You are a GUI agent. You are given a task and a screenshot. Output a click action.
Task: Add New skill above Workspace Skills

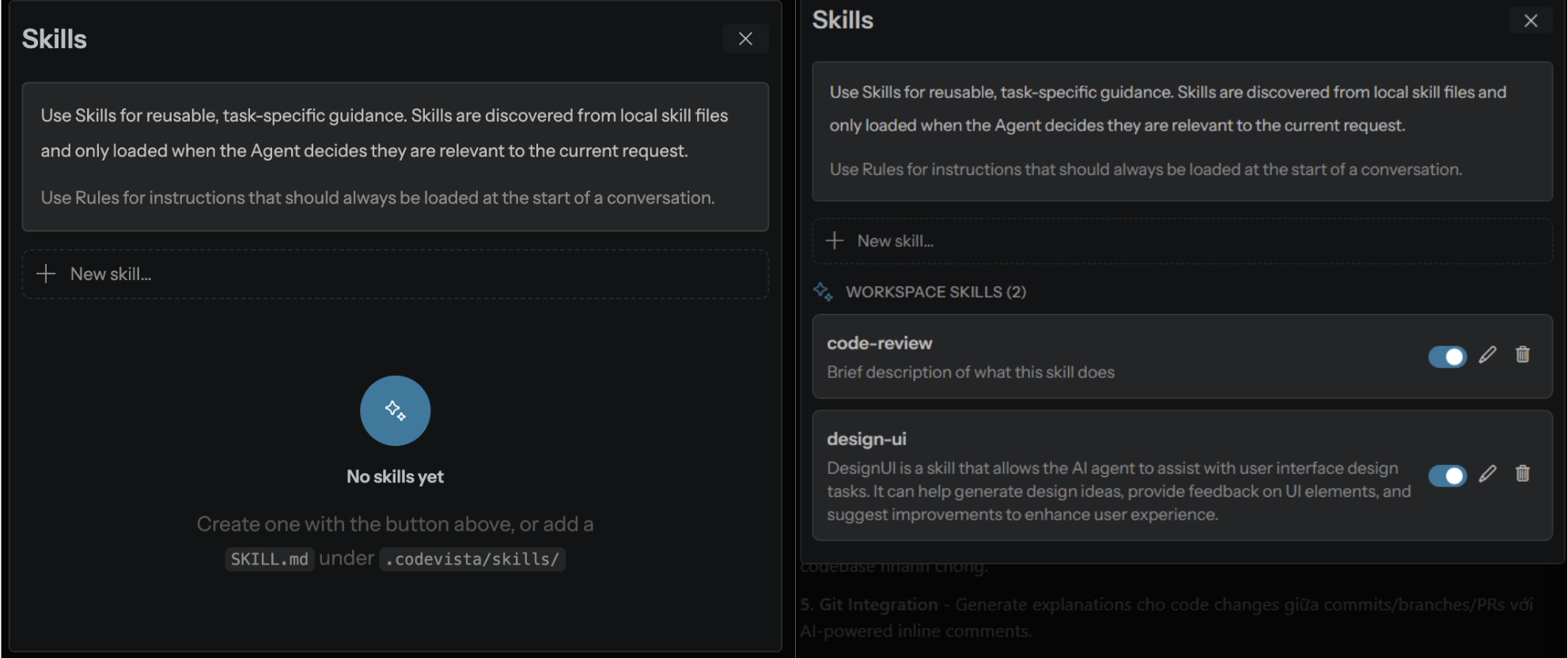[x=1182, y=240]
